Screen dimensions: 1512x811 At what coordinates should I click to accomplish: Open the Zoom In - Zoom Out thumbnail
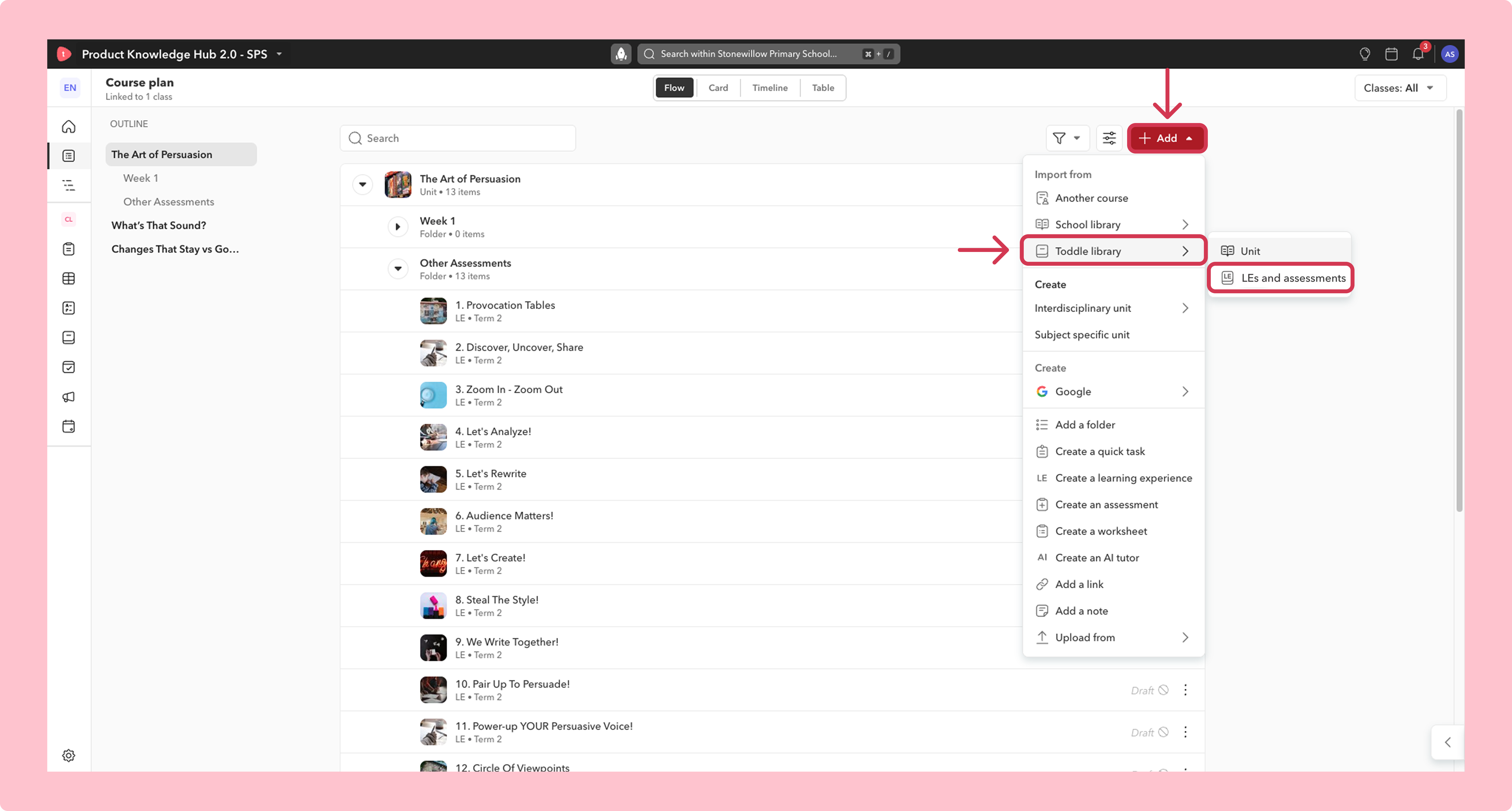433,395
